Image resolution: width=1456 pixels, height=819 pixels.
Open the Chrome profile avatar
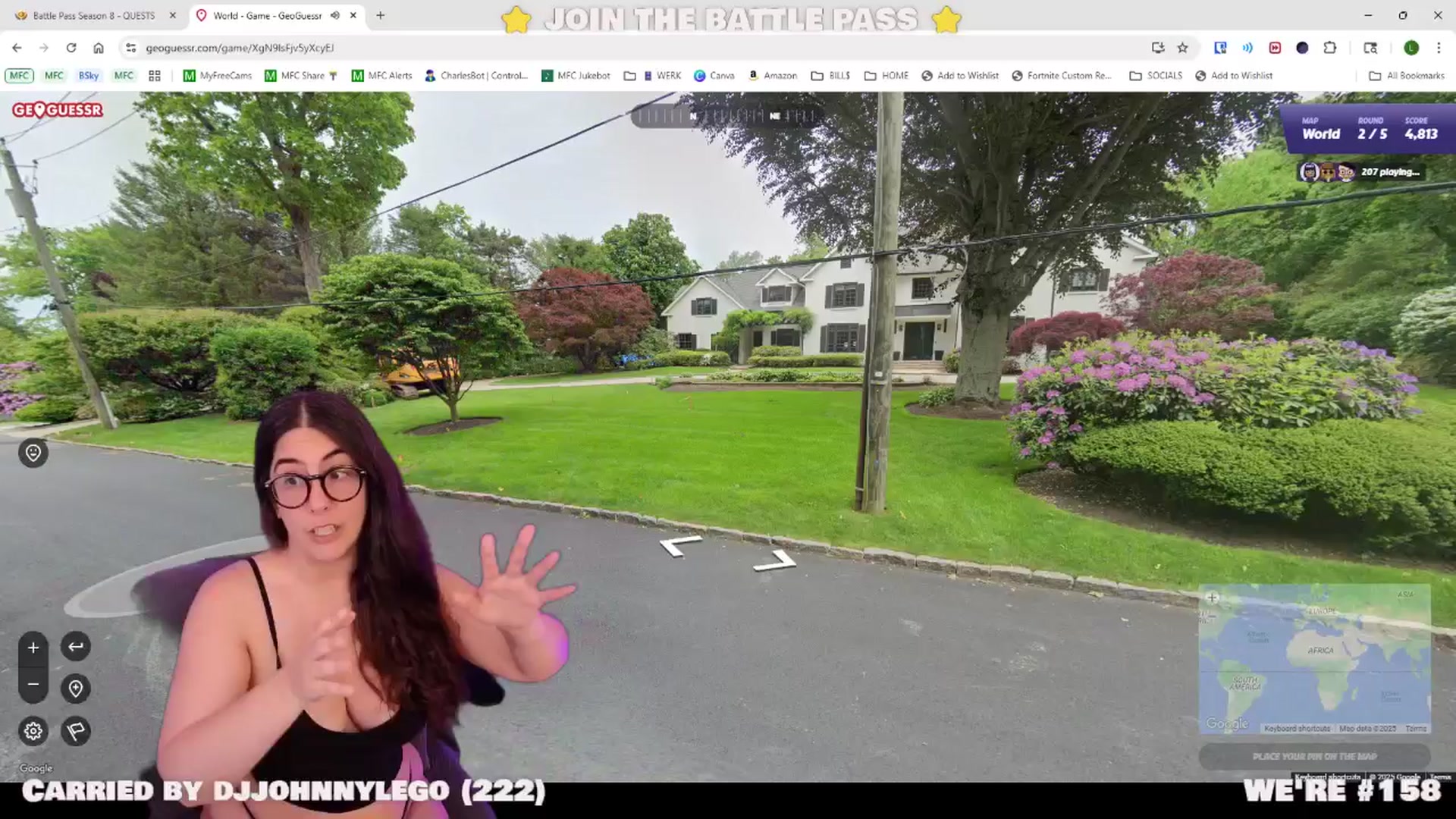[1411, 48]
